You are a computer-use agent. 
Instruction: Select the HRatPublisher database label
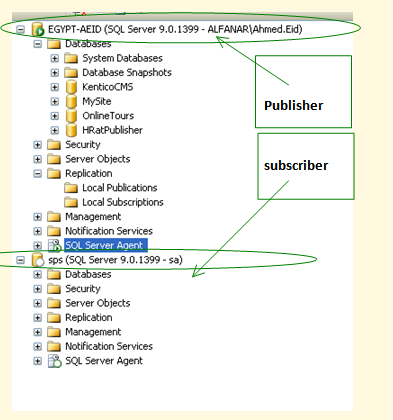pyautogui.click(x=112, y=130)
